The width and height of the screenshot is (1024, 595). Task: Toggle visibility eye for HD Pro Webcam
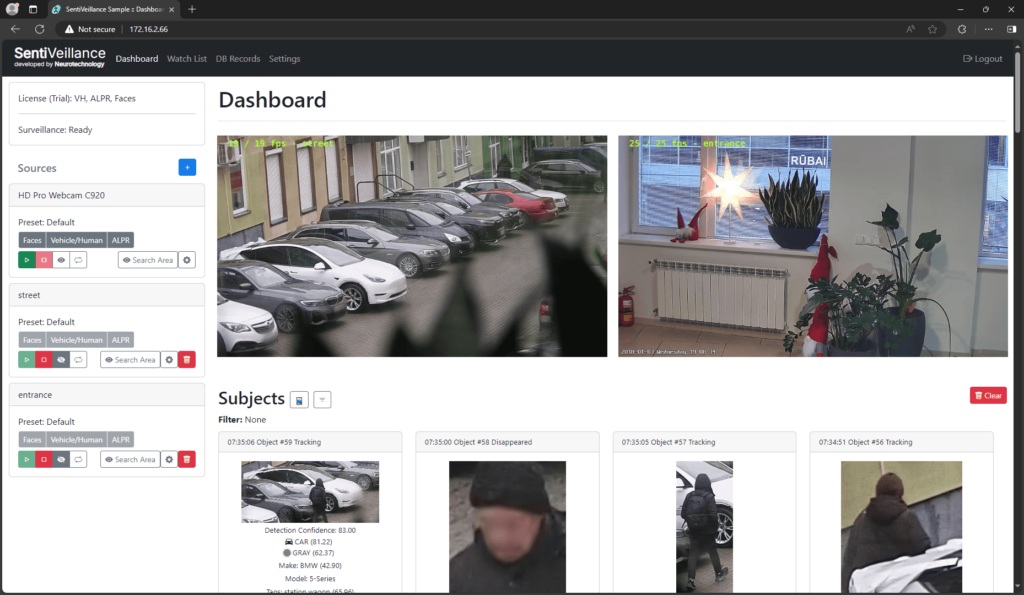coord(61,260)
